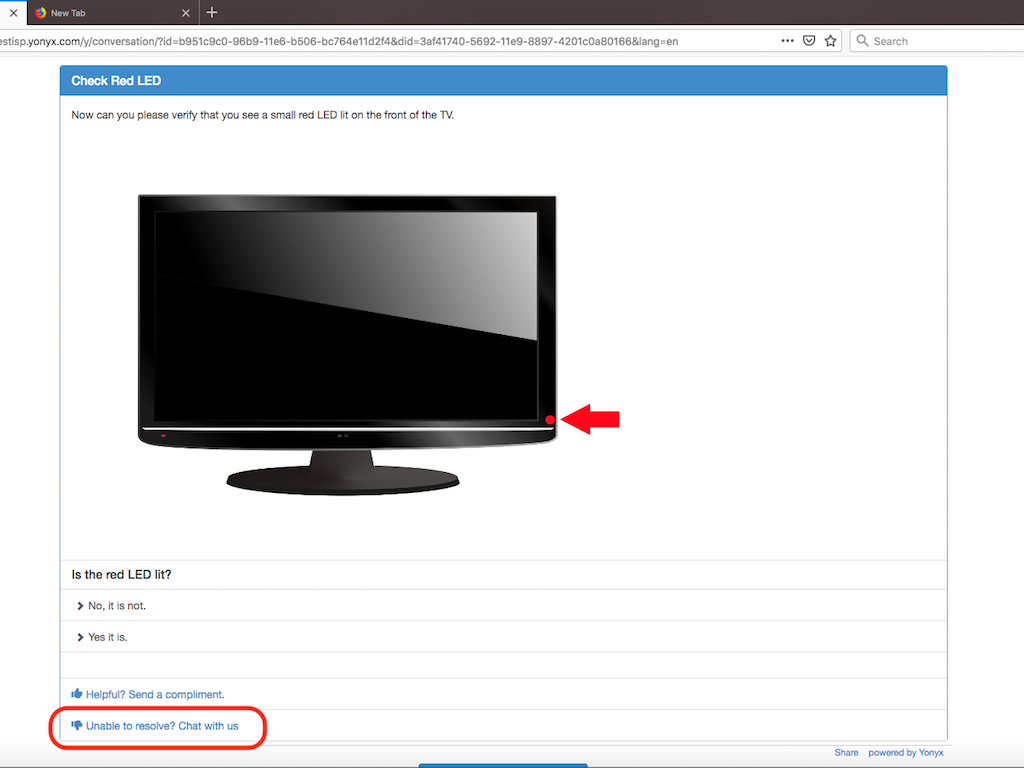The image size is (1024, 768).
Task: Close the current leftmost tab
Action: click(x=13, y=12)
